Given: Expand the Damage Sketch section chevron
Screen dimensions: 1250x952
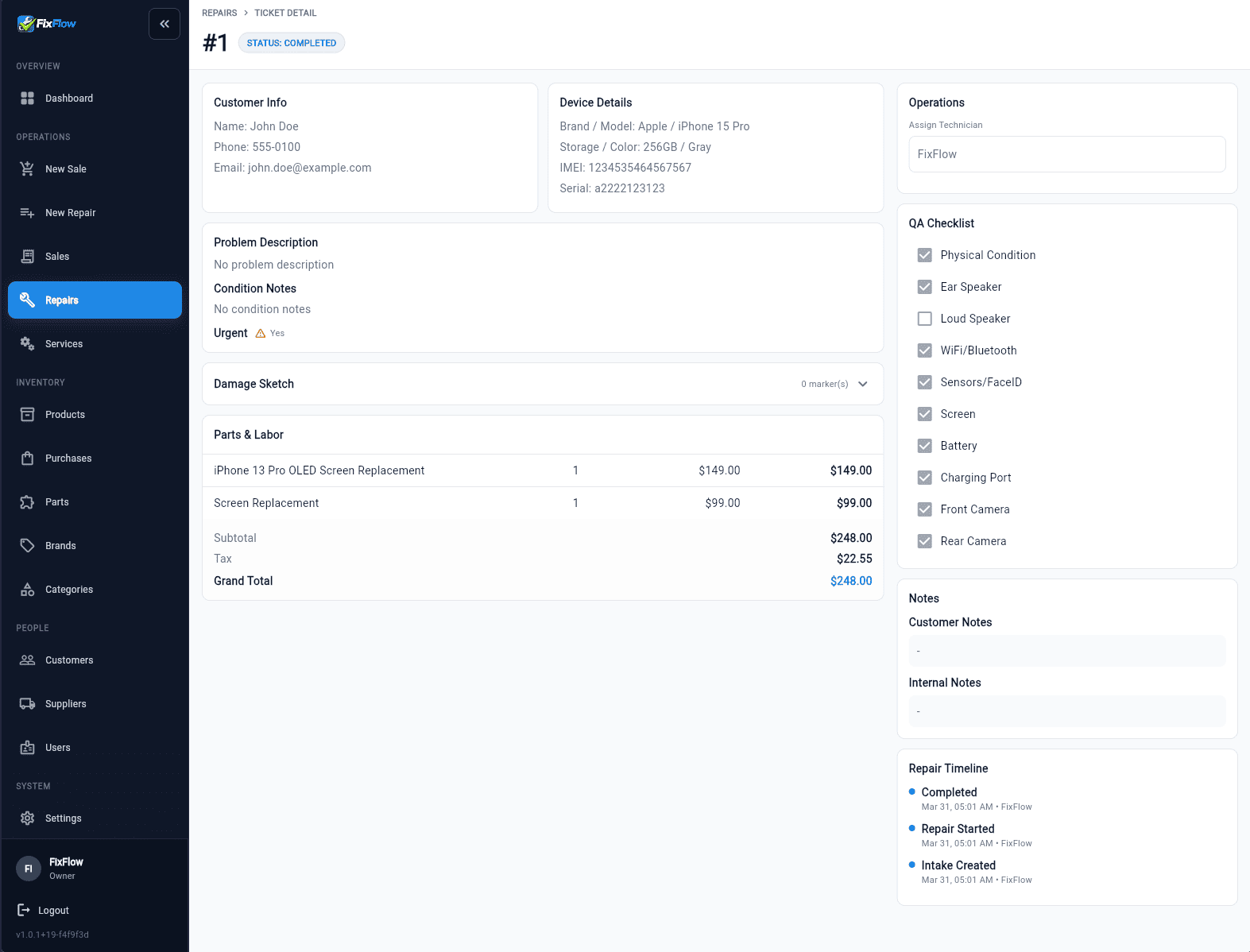Looking at the screenshot, I should [862, 384].
